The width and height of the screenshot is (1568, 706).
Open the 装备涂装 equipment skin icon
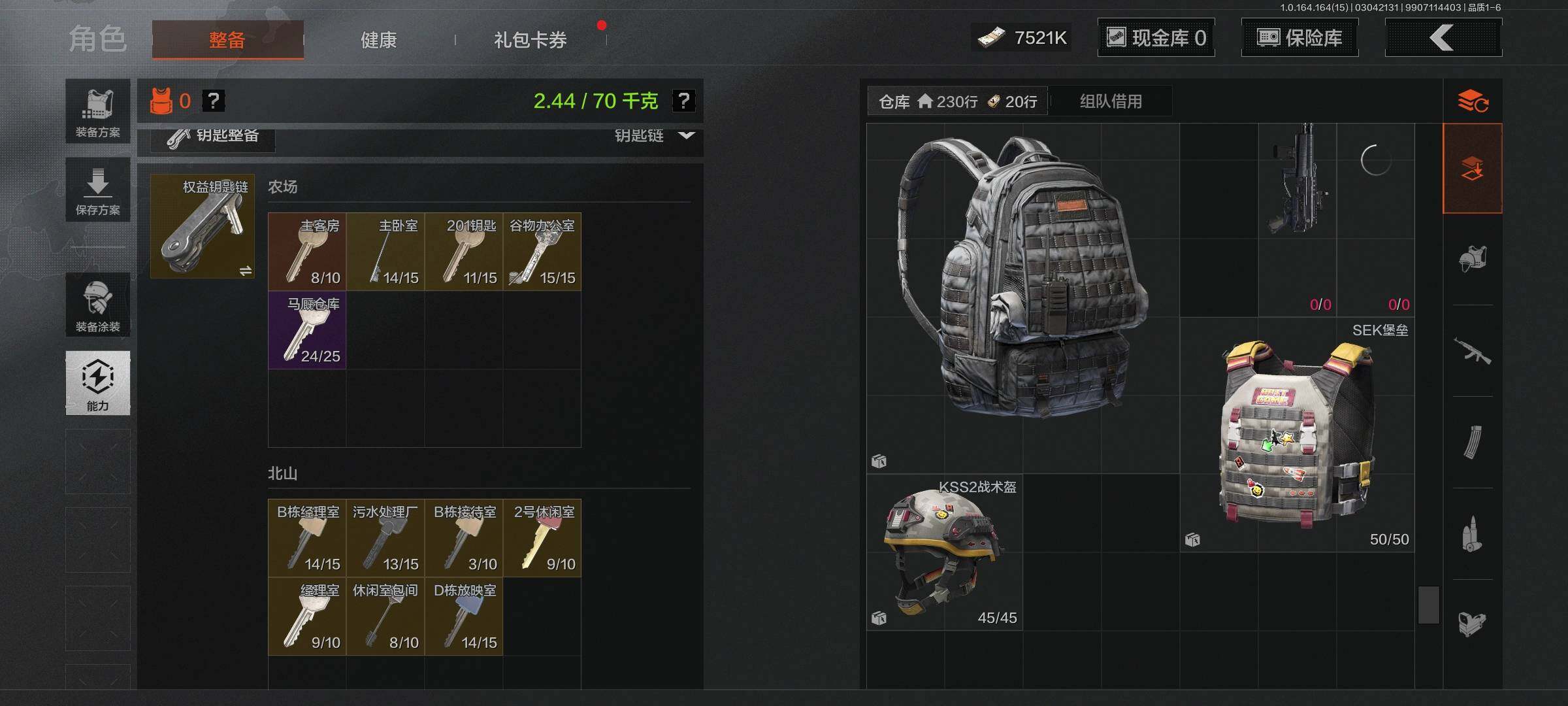coord(97,305)
